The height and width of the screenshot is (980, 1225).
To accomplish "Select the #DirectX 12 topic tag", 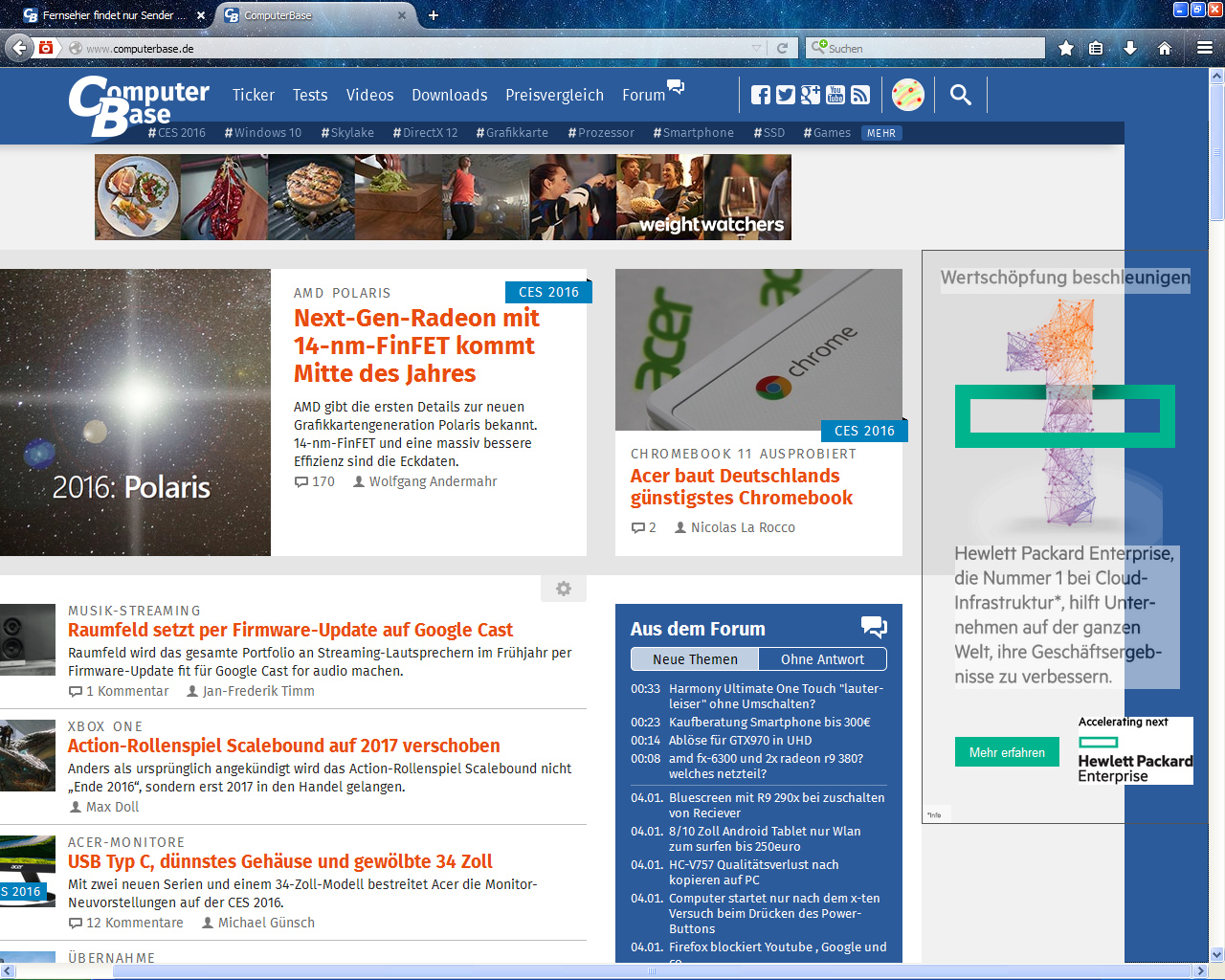I will (x=425, y=133).
